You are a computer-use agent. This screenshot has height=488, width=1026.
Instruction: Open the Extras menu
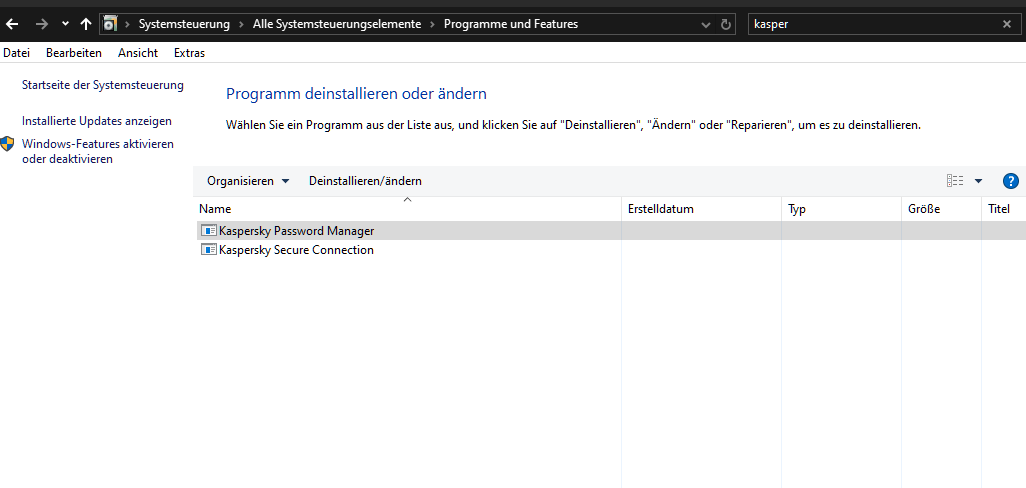coord(189,53)
